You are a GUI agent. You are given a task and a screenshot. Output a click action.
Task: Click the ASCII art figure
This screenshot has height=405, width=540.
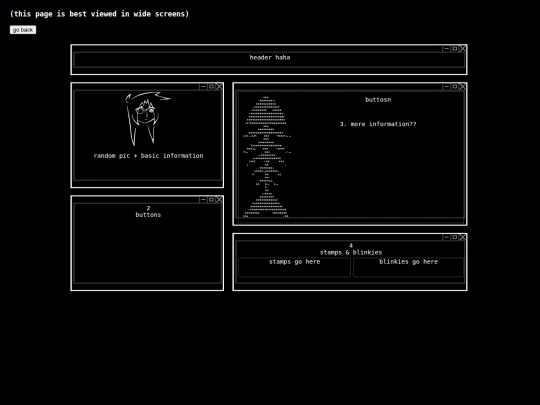(267, 157)
